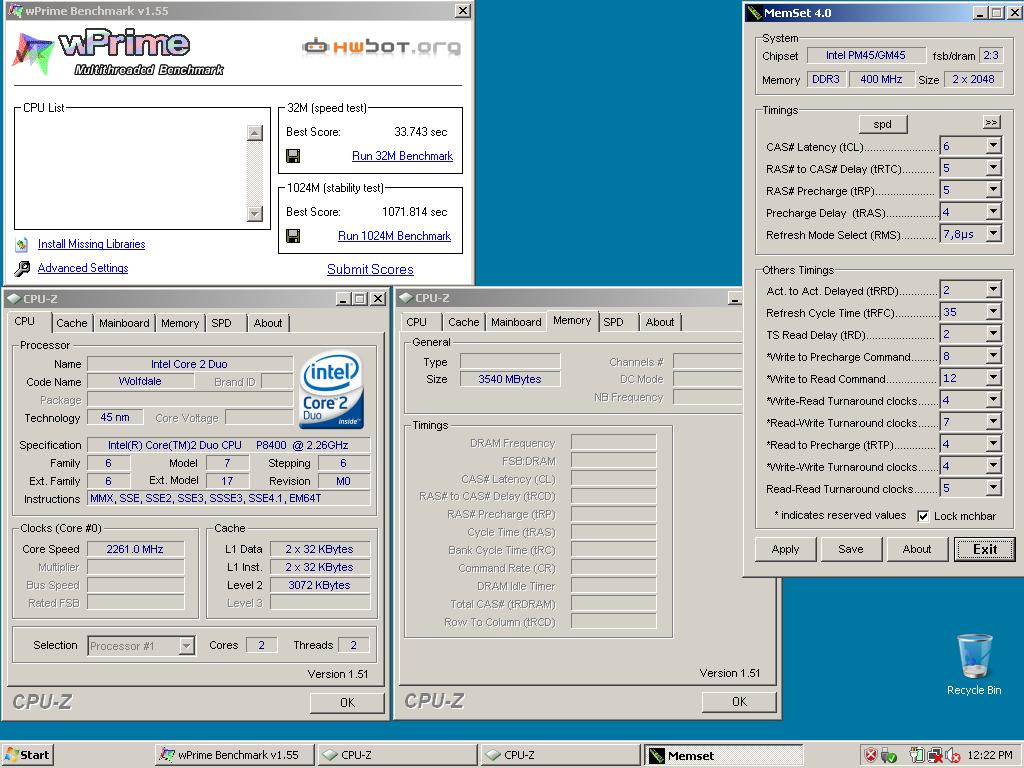Screen dimensions: 1024x768
Task: Click the Intel Core 2 Duo badge
Action: point(330,390)
